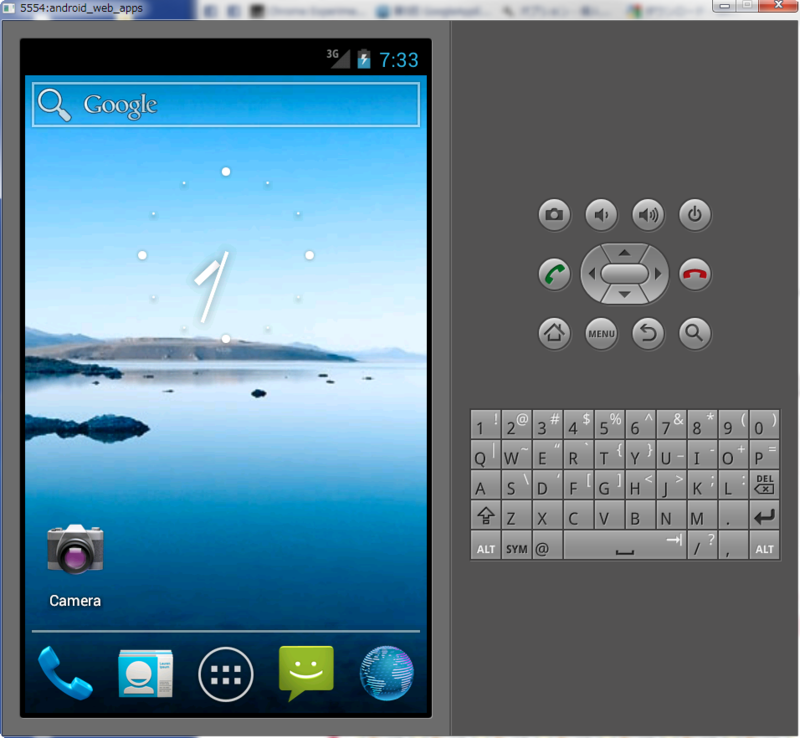Click the emulator camera hardware button
Image resolution: width=800 pixels, height=738 pixels.
[554, 214]
